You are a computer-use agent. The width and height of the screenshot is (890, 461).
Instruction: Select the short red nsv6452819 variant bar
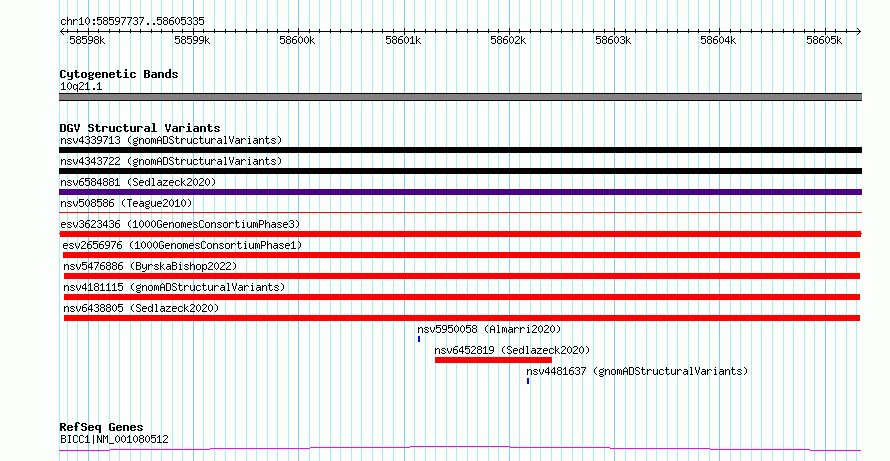(x=493, y=360)
